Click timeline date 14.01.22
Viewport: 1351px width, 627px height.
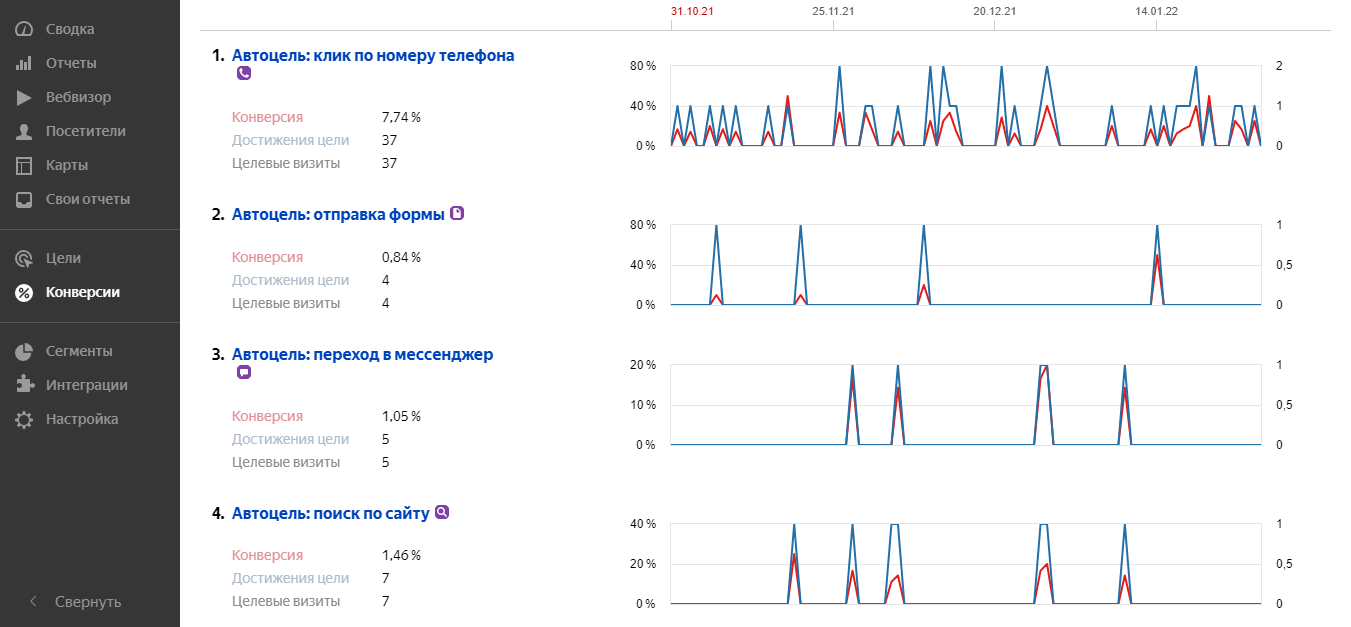coord(1157,11)
